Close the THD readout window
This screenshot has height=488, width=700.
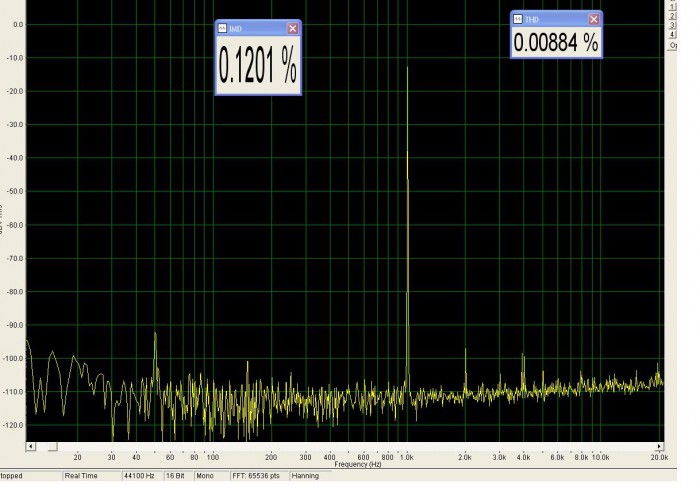point(593,19)
